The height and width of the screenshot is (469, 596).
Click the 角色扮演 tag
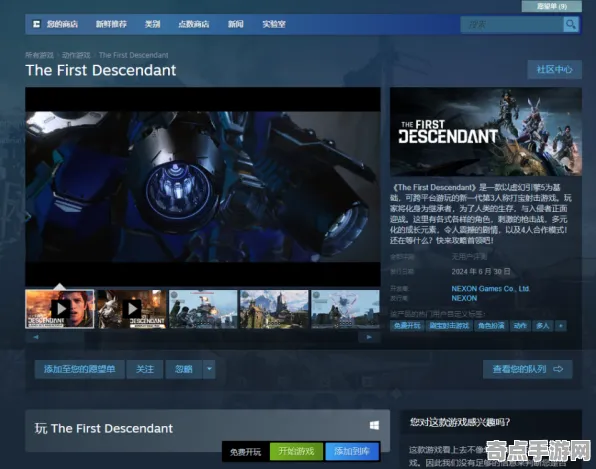pyautogui.click(x=491, y=326)
